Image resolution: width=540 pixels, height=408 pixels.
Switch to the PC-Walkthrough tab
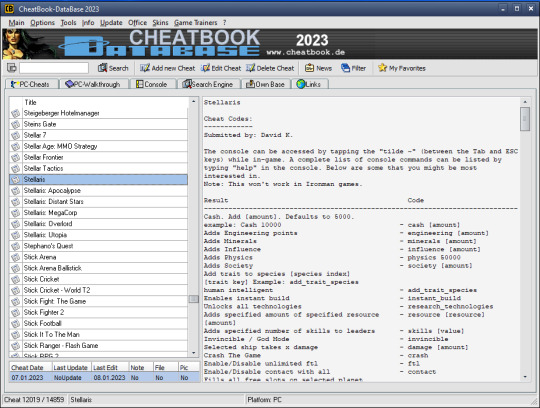pos(93,84)
